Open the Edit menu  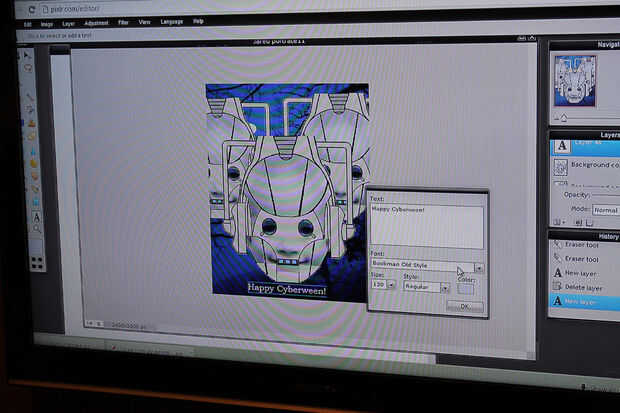(x=27, y=25)
